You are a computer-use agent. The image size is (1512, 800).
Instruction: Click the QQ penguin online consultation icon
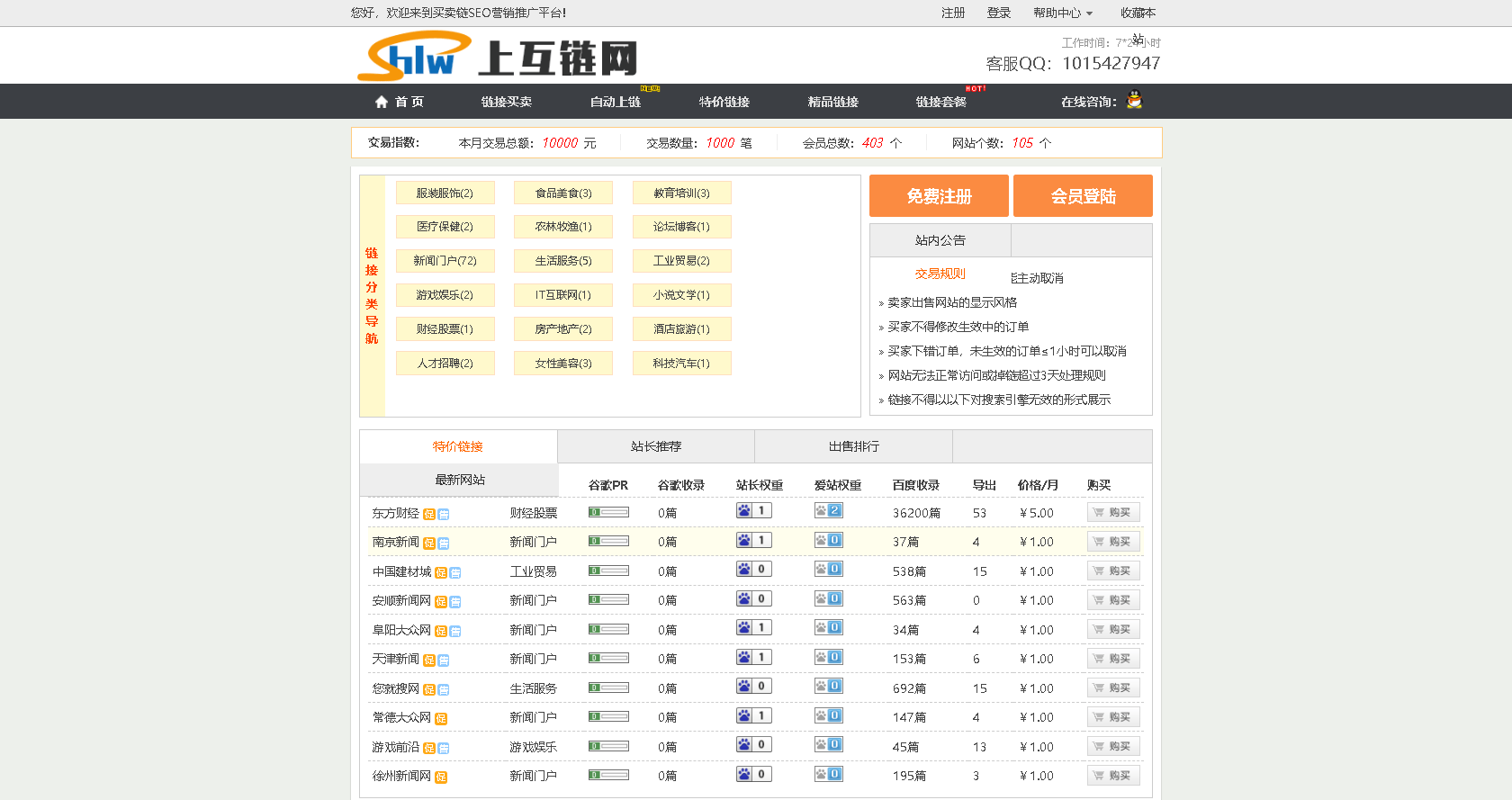coord(1134,100)
